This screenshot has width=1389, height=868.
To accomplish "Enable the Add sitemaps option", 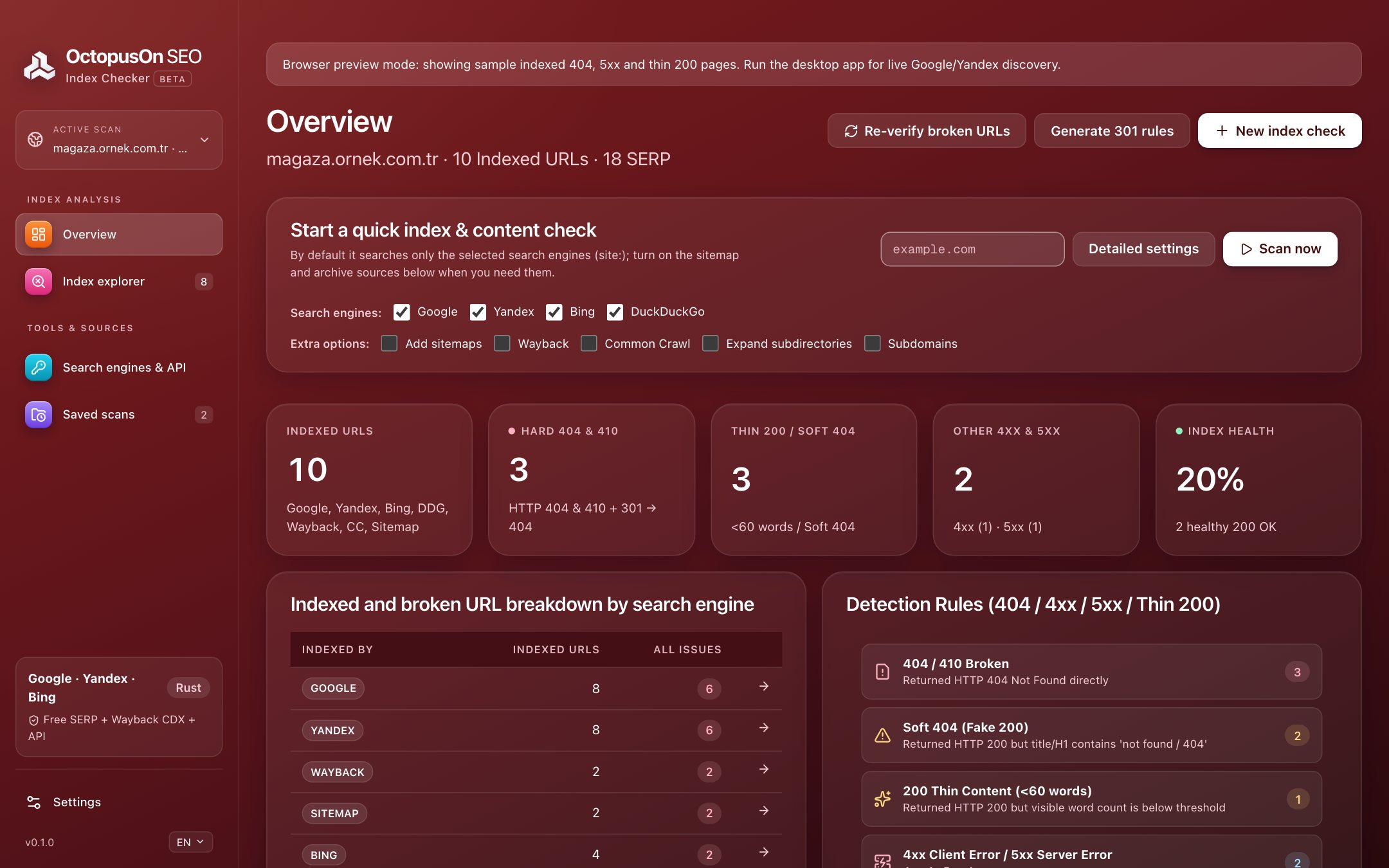I will 390,343.
